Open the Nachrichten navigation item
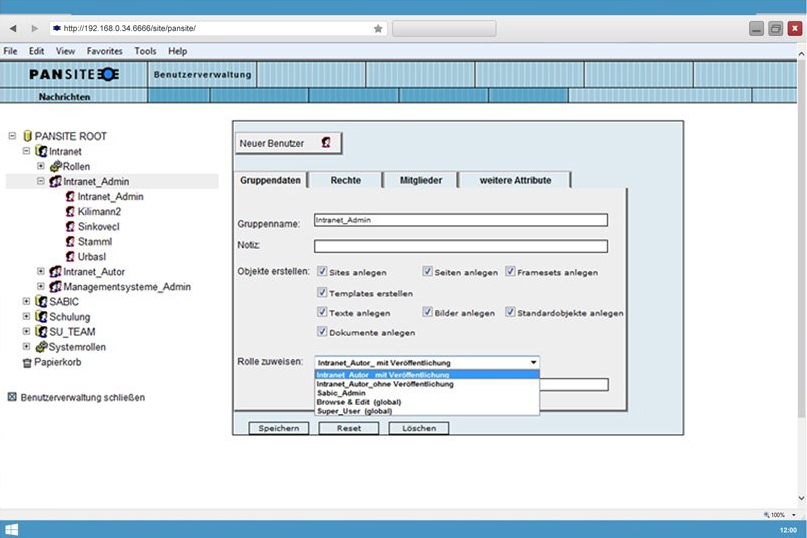The image size is (807, 538). [x=64, y=96]
